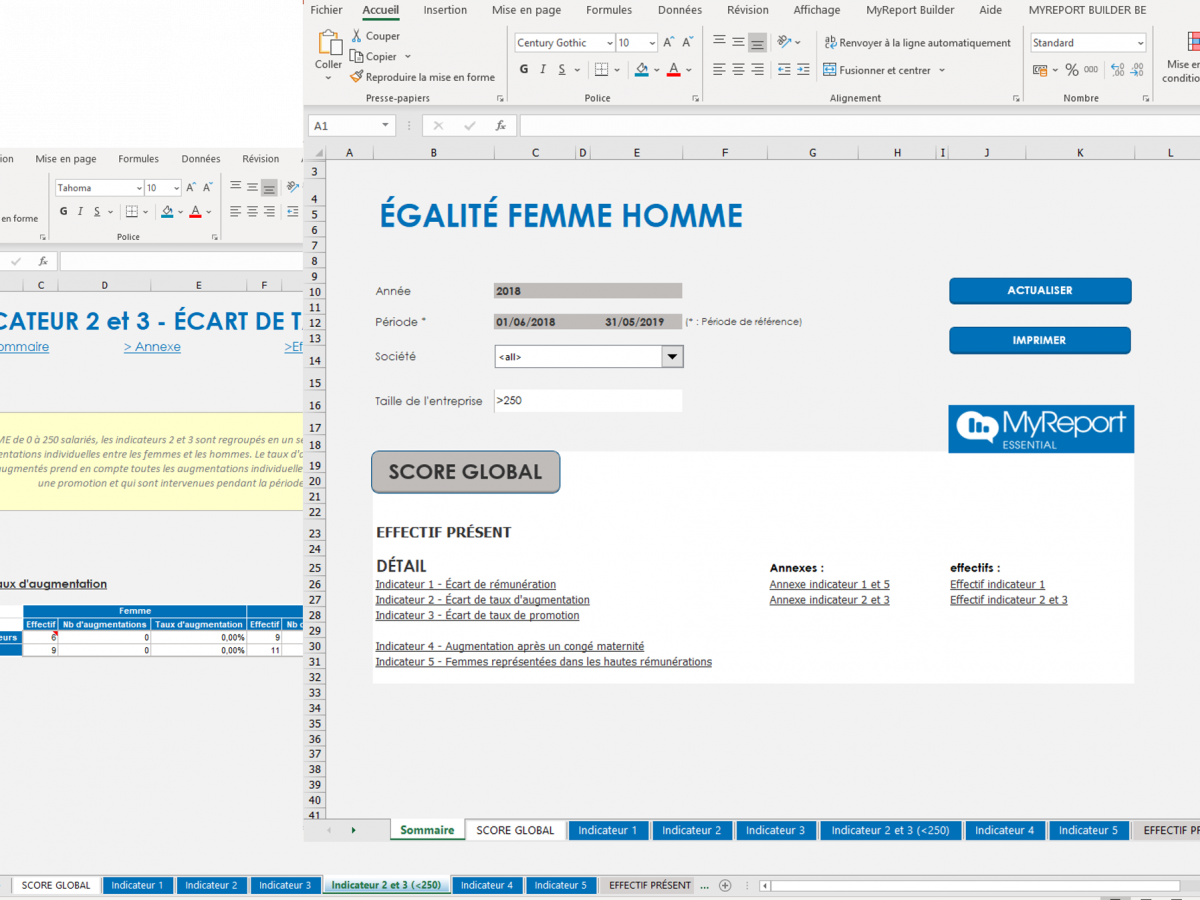Click the borders icon in front window
Viewport: 1200px width, 900px height.
click(x=601, y=70)
